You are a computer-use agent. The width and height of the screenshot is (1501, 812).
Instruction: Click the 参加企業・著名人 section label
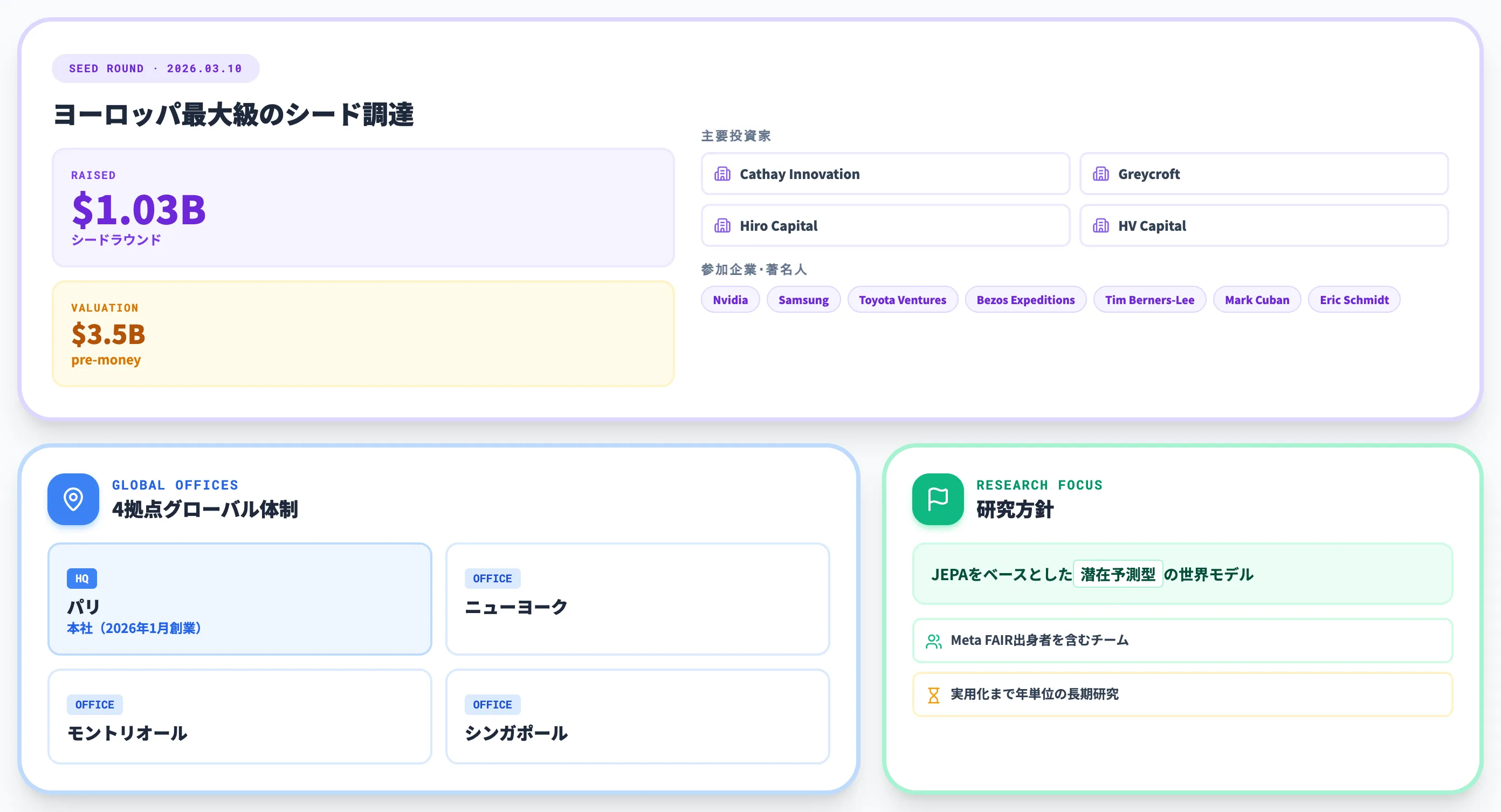[753, 269]
